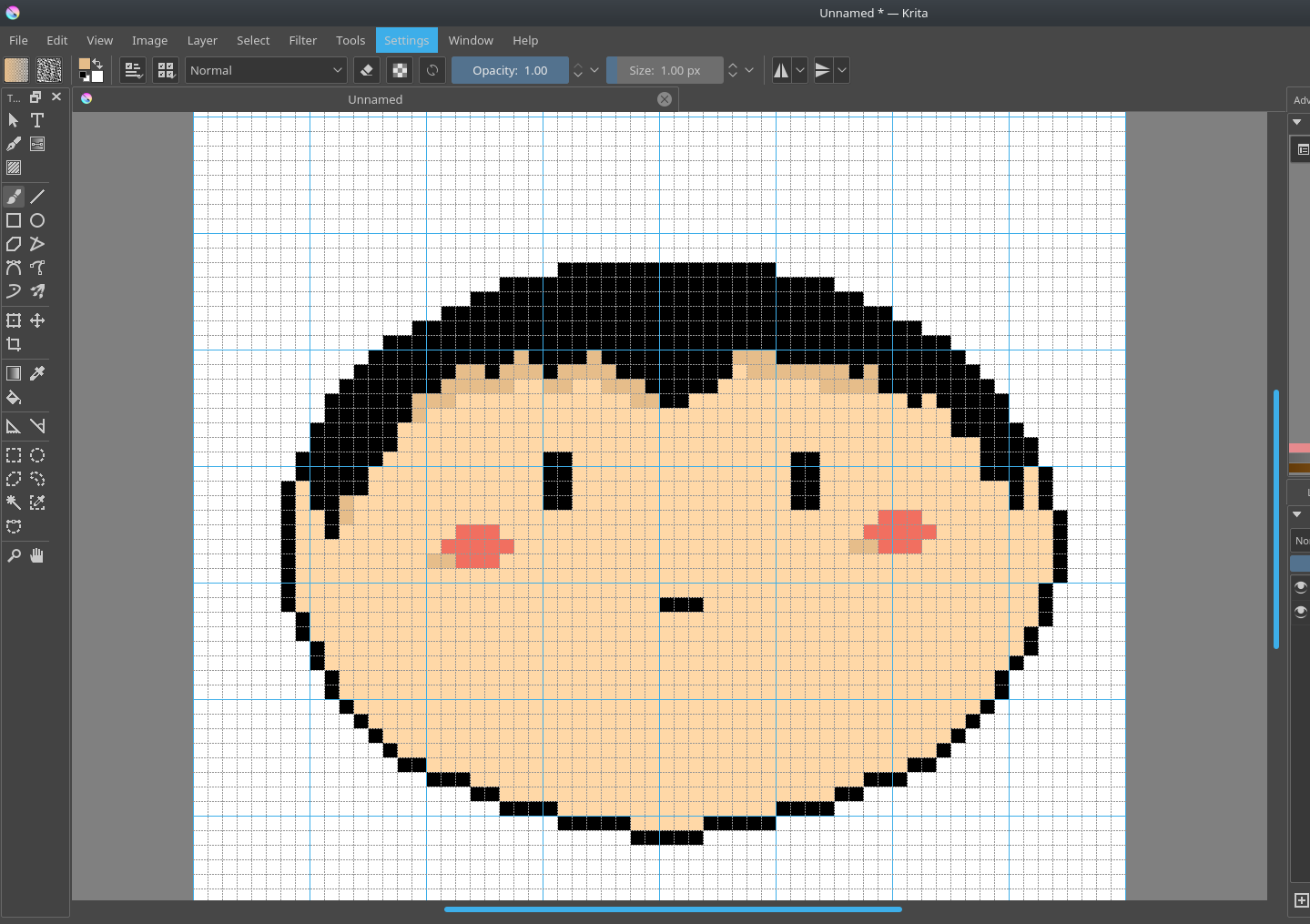Viewport: 1310px width, 924px height.
Task: Open the Normal blending mode dropdown
Action: point(266,70)
